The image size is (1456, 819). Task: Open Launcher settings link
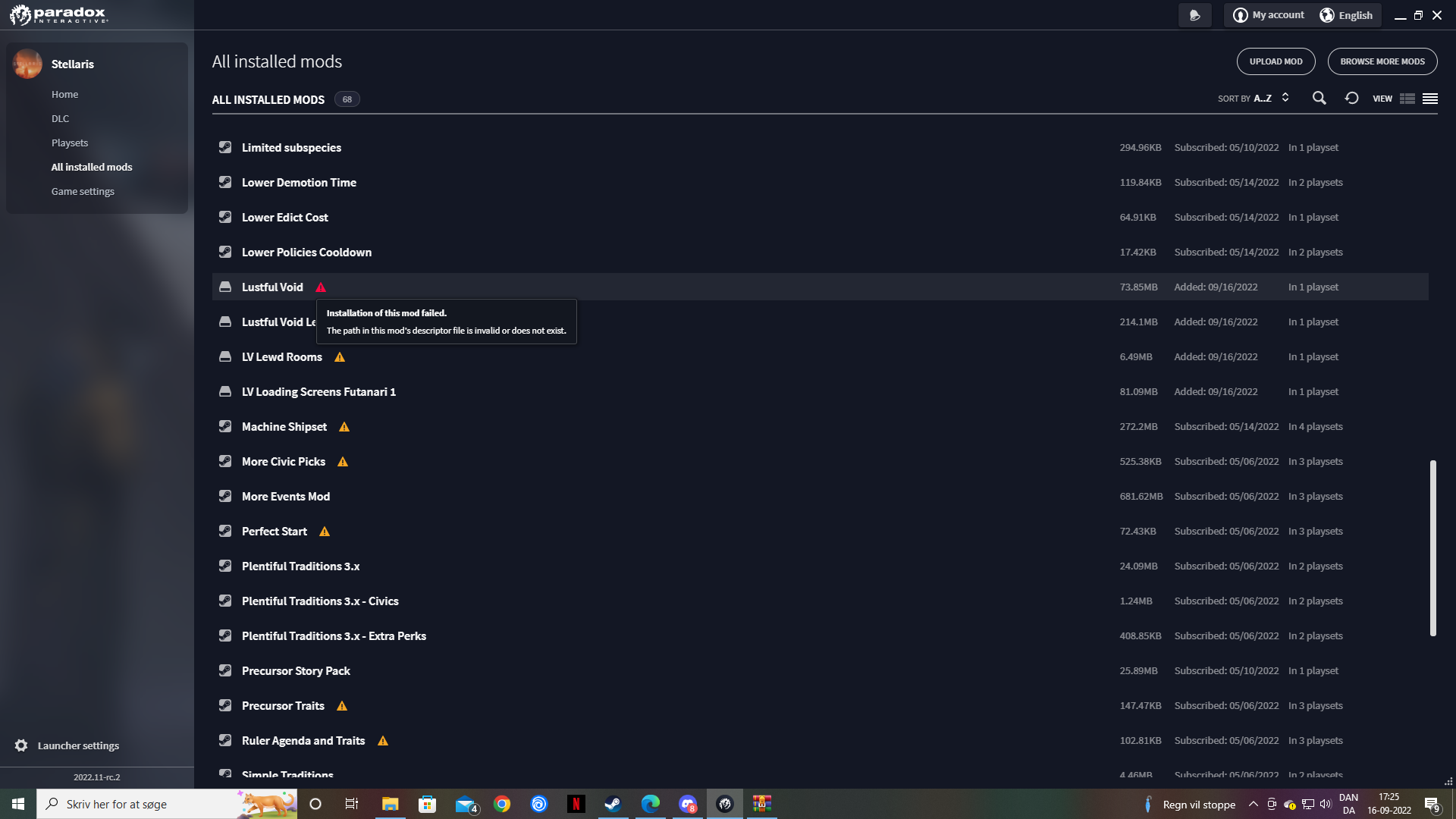coord(78,745)
